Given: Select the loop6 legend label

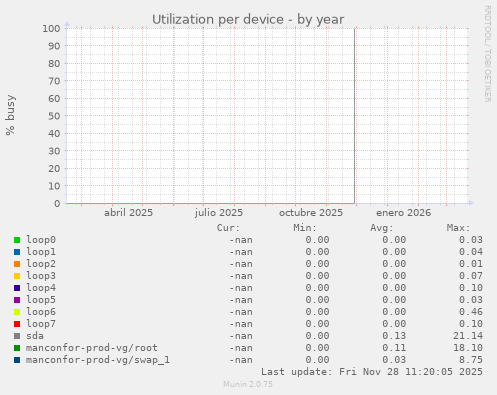Looking at the screenshot, I should point(41,312).
